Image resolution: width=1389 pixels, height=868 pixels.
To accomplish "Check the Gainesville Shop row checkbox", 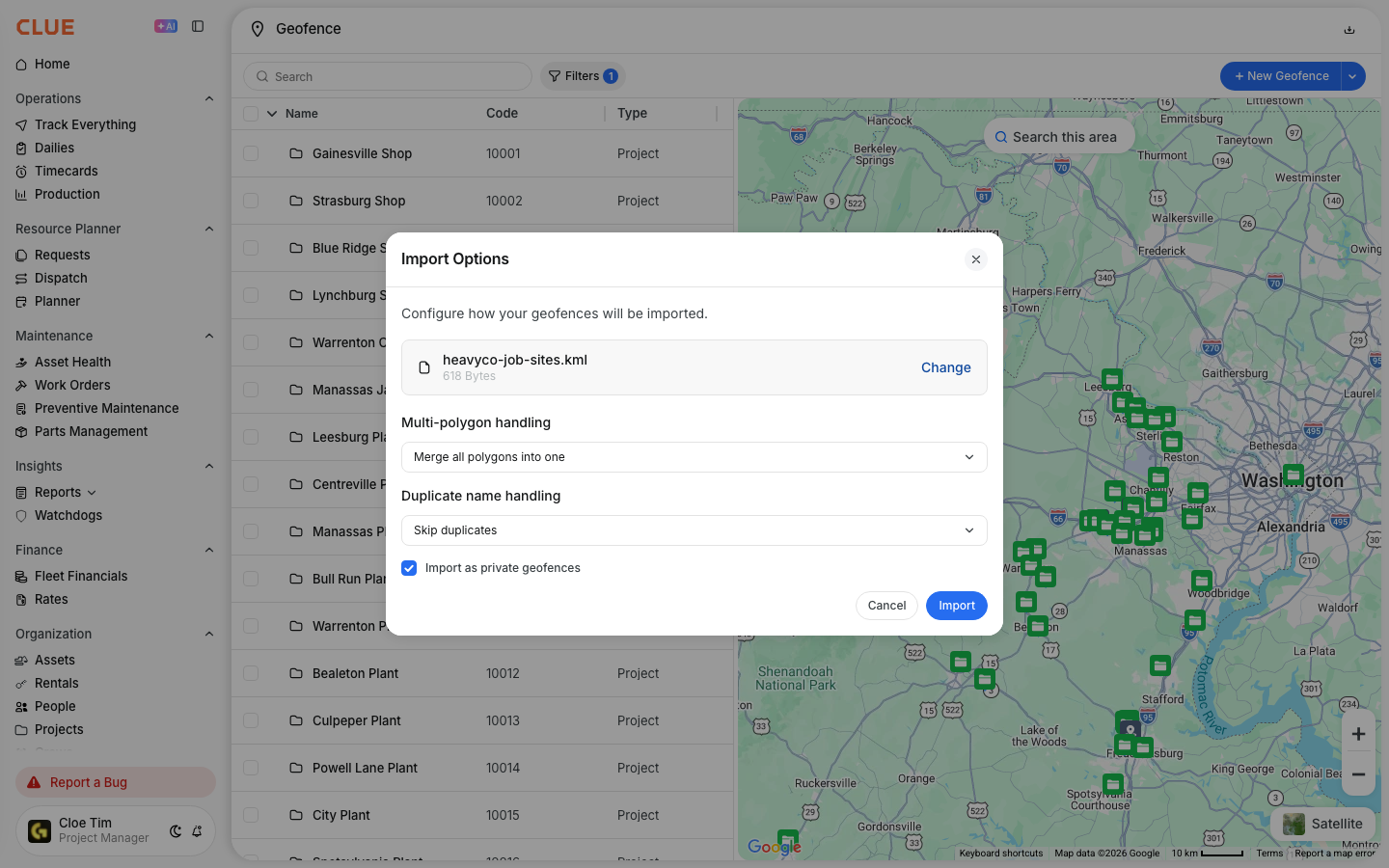I will pos(251,153).
